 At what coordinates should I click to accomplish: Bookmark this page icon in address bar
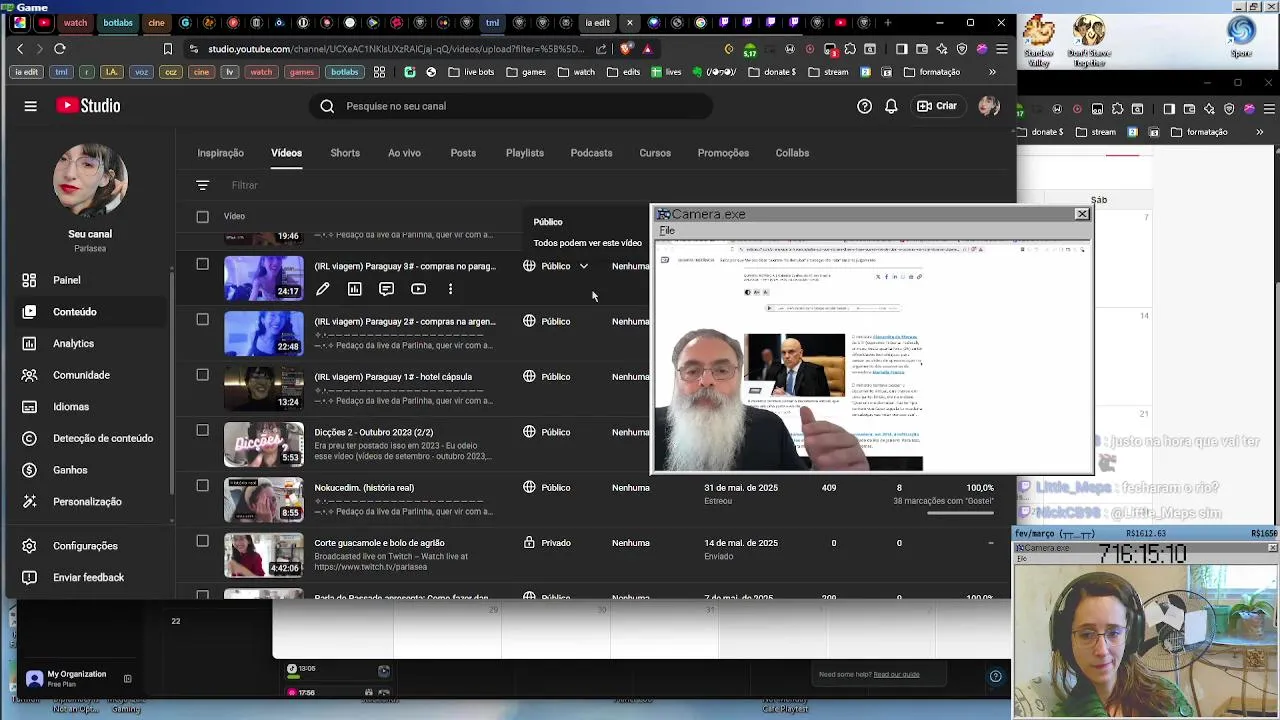click(x=167, y=48)
